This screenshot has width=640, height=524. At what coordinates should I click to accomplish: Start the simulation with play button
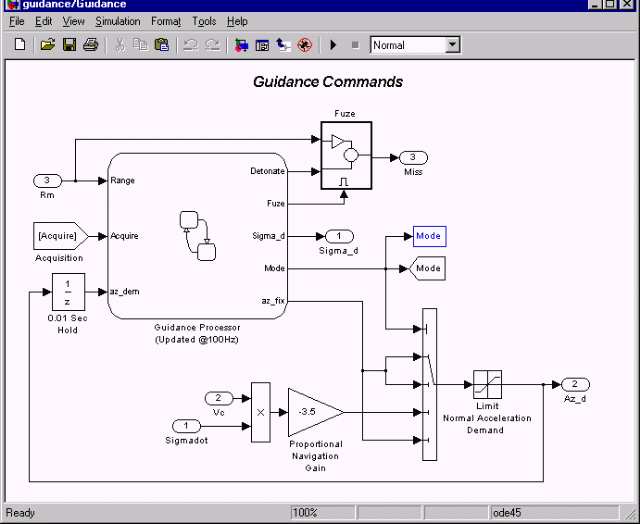333,44
